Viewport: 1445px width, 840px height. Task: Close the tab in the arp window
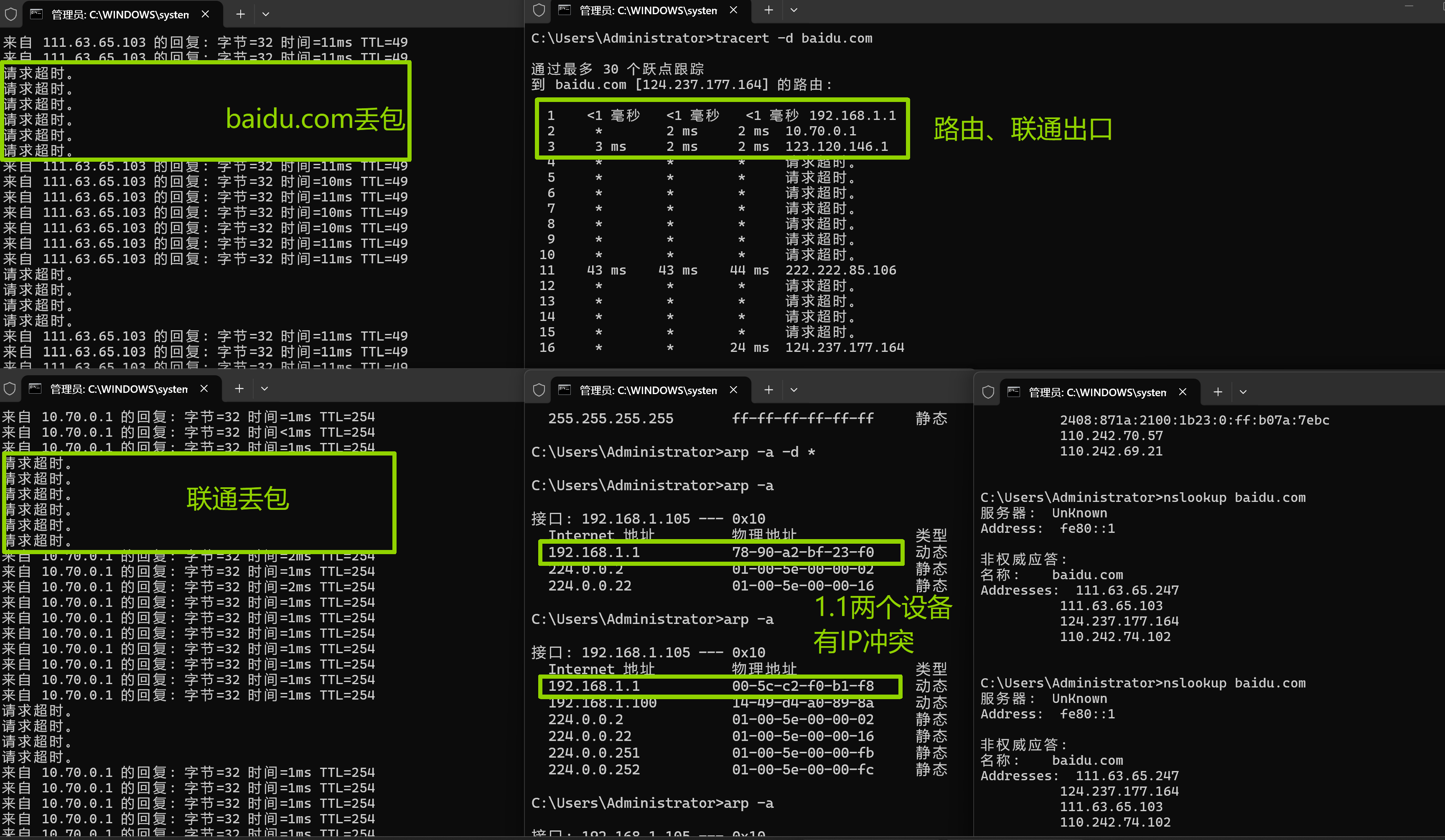click(x=733, y=390)
